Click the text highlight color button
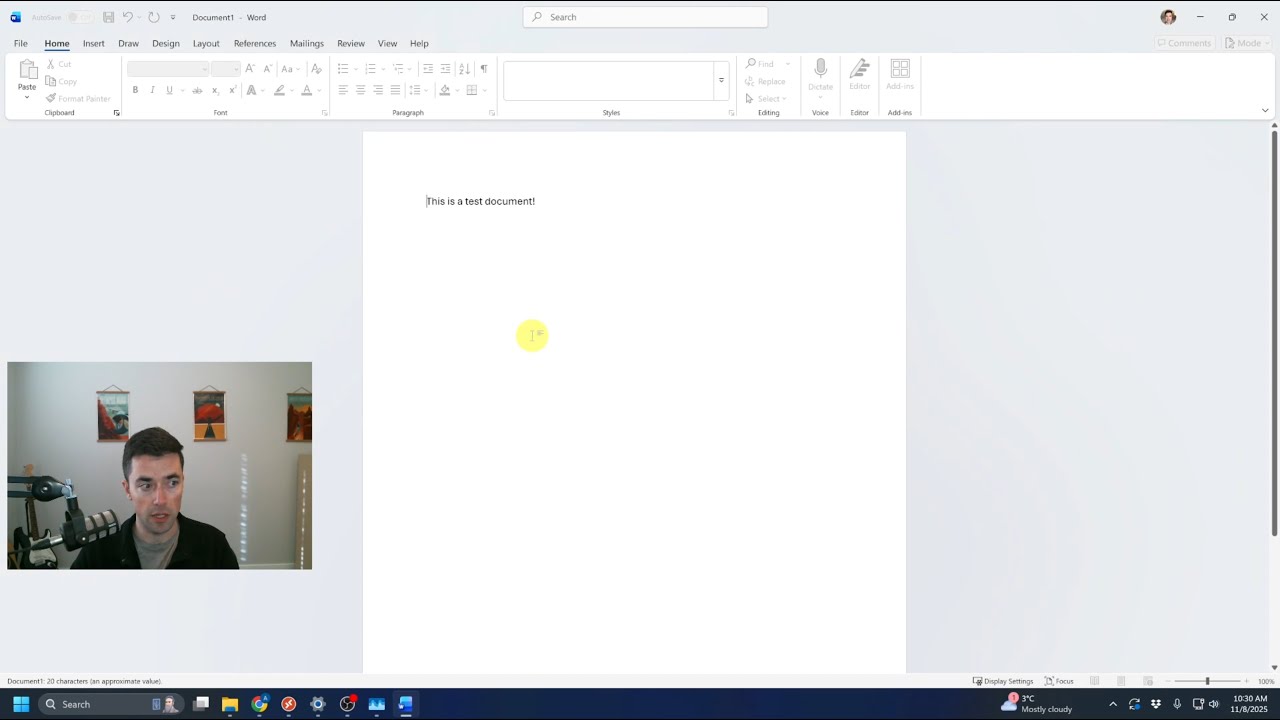The image size is (1280, 720). tap(280, 90)
